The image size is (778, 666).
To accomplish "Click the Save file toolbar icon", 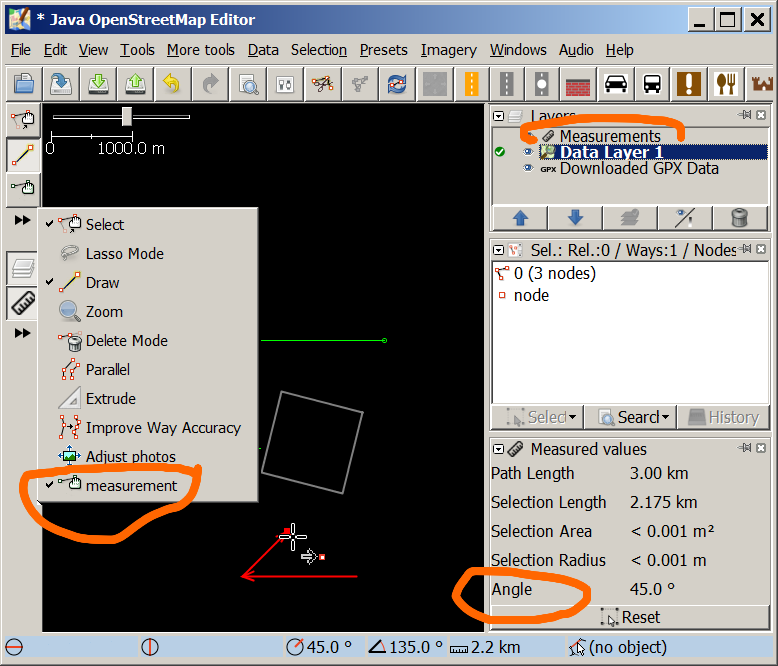I will pyautogui.click(x=61, y=84).
